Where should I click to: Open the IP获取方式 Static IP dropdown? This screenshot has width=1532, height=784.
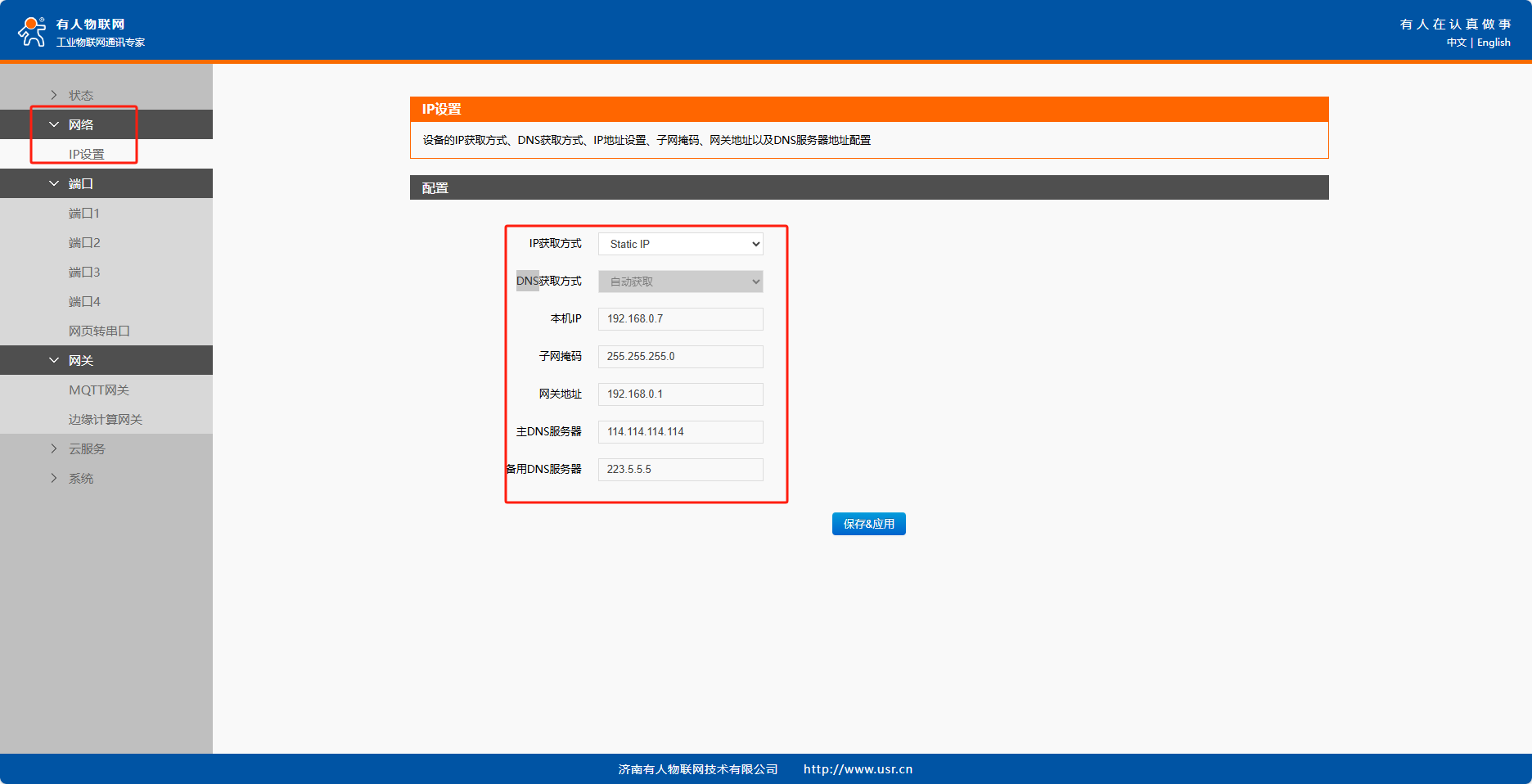[x=680, y=244]
